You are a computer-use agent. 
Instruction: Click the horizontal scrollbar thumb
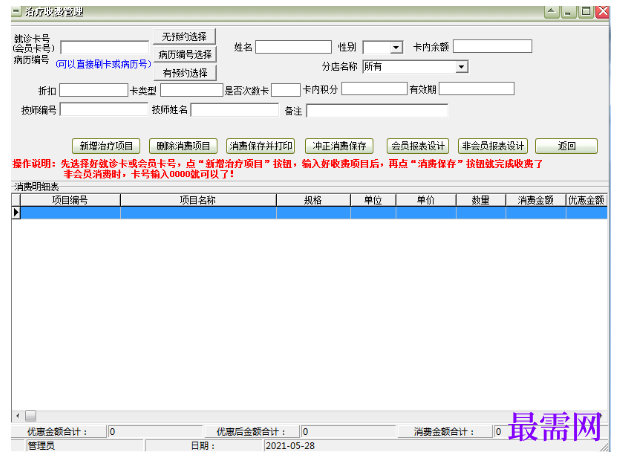pos(30,416)
